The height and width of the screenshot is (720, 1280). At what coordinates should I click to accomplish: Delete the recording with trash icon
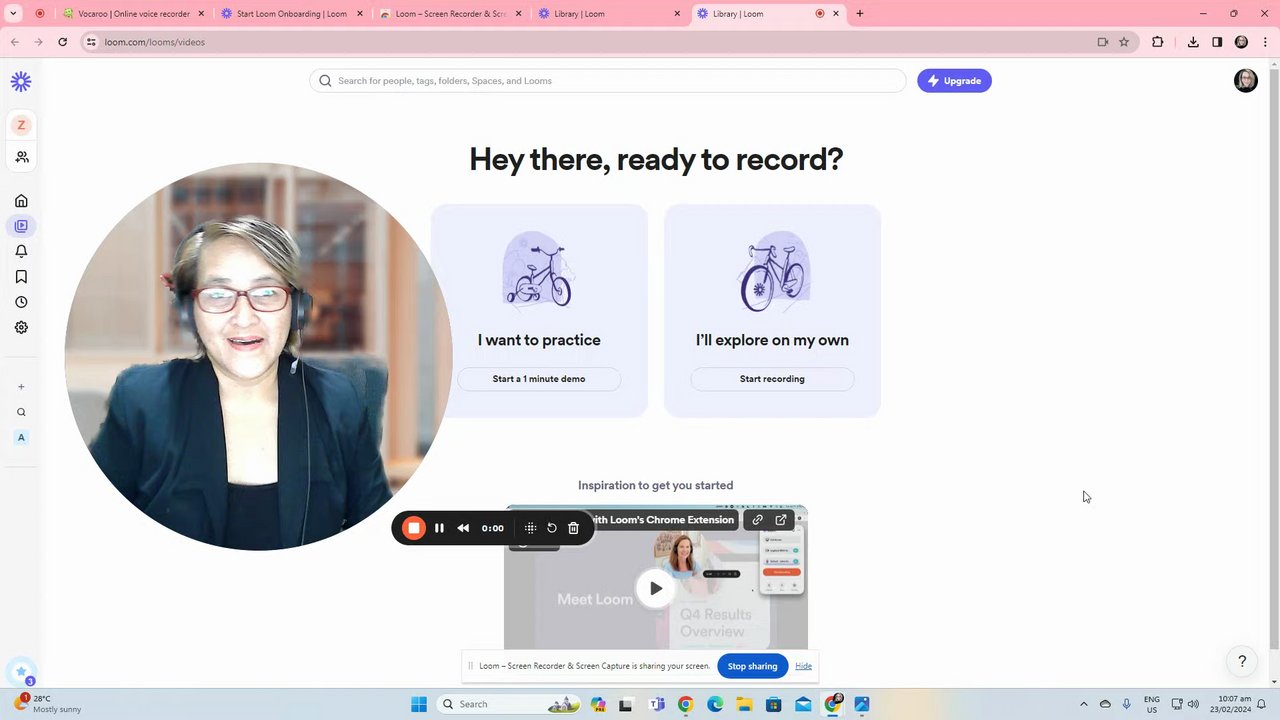(574, 528)
